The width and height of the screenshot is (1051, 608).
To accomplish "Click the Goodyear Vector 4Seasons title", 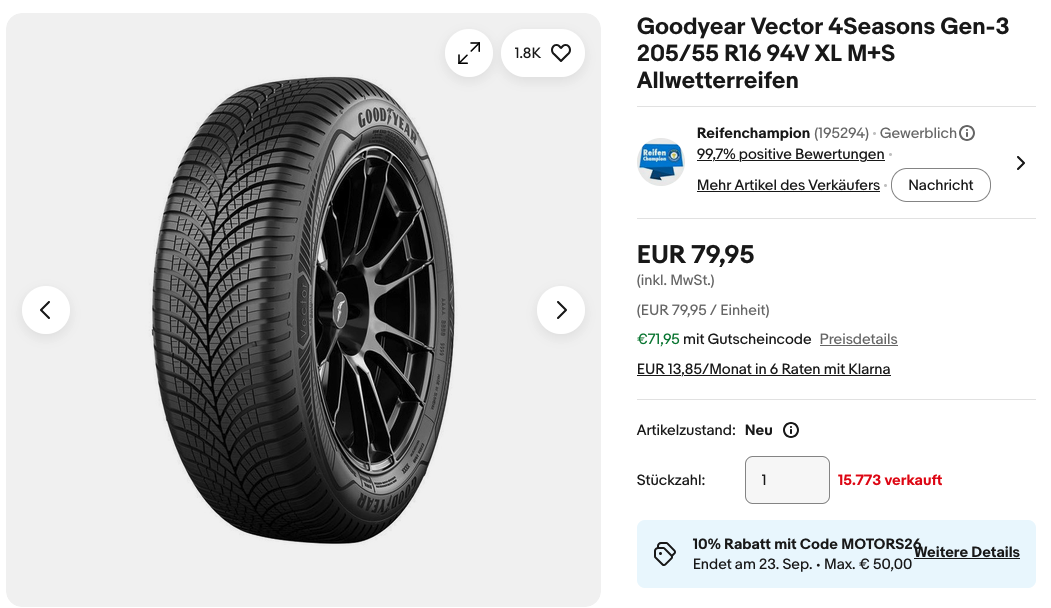I will (x=822, y=53).
